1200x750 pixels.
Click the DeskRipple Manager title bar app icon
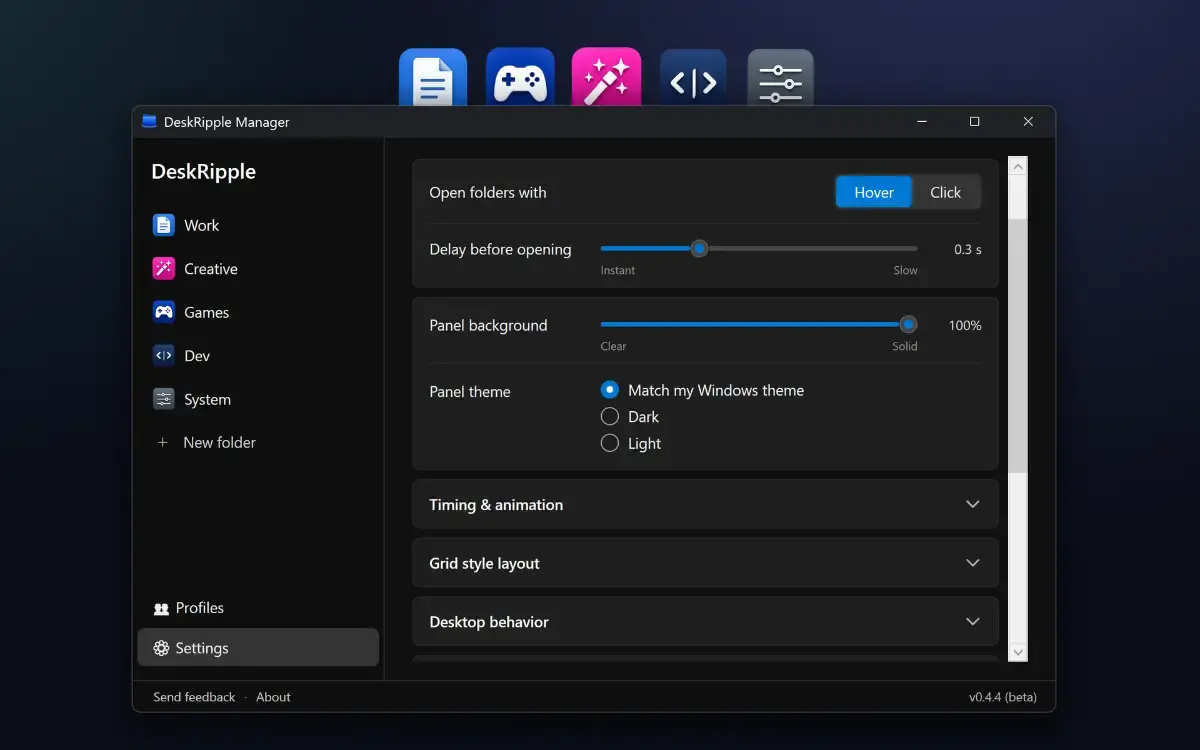150,122
